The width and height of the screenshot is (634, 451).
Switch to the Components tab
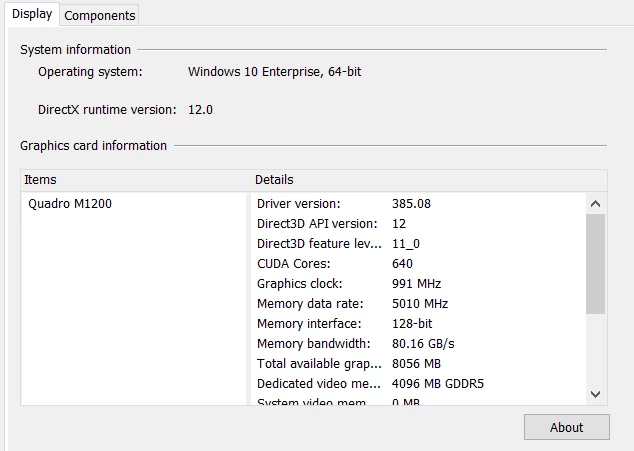[99, 15]
